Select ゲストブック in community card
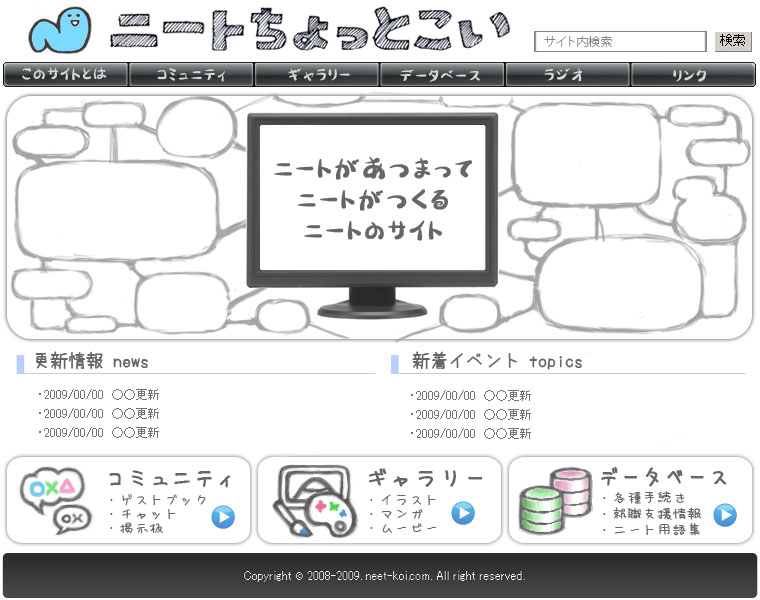Image resolution: width=760 pixels, height=600 pixels. [164, 500]
